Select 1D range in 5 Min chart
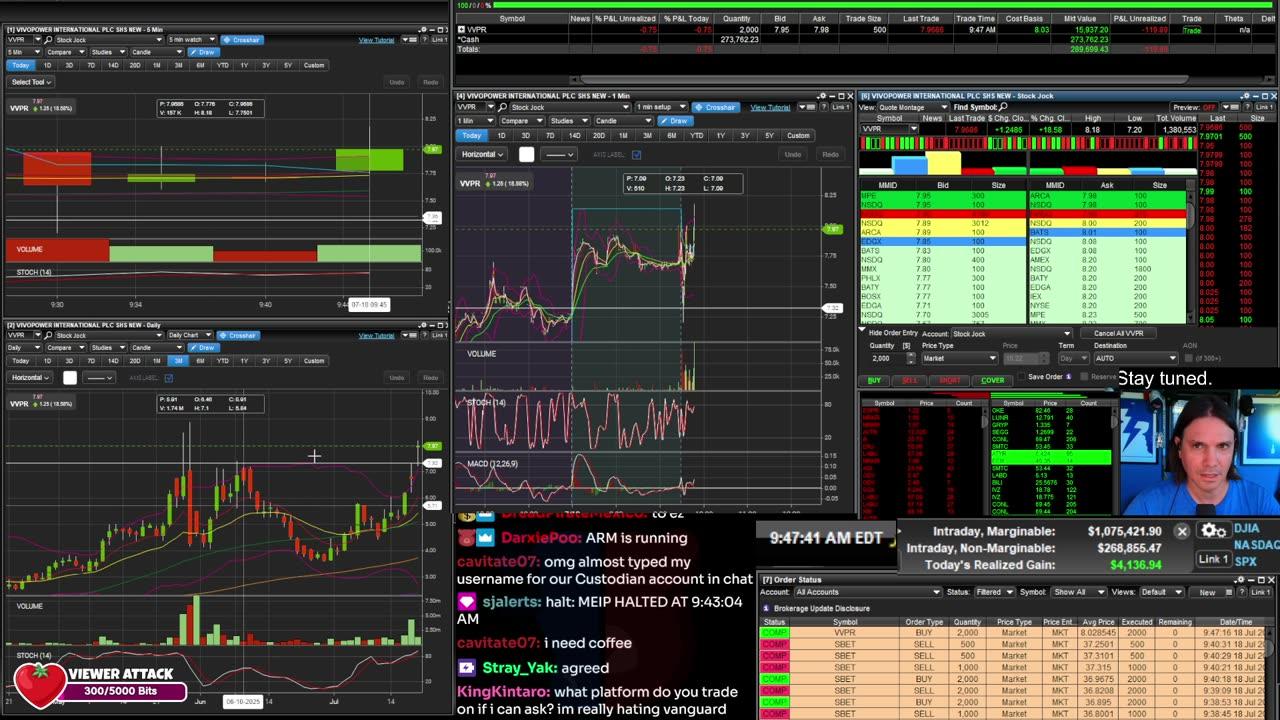Viewport: 1280px width, 720px height. (47, 66)
